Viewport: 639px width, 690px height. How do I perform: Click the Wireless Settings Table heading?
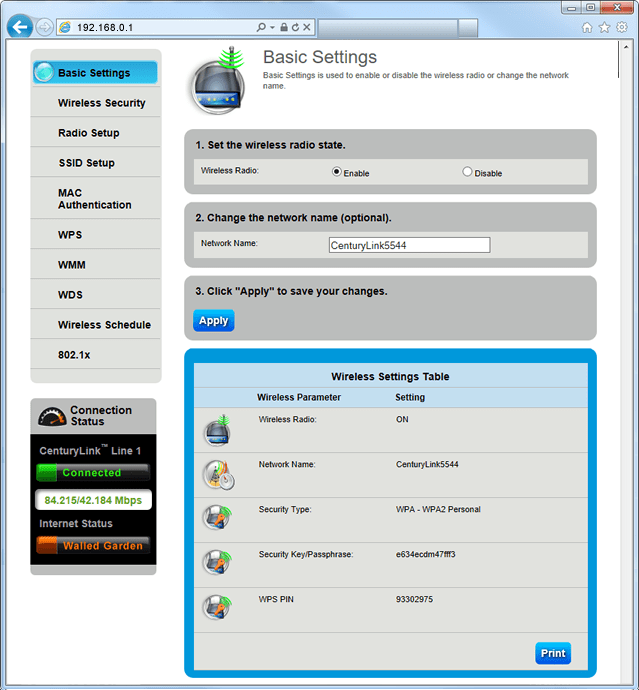[390, 376]
